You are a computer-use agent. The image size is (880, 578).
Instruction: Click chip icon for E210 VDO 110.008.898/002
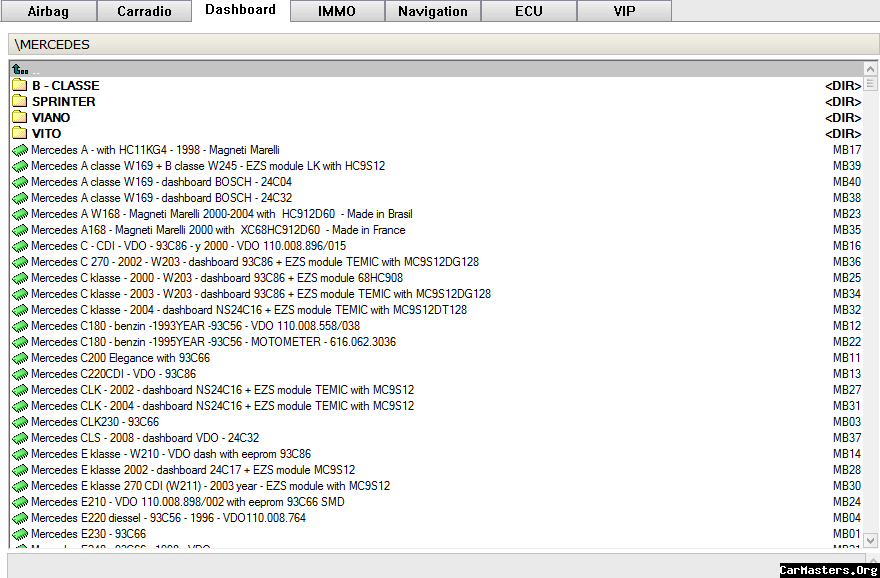pos(20,502)
